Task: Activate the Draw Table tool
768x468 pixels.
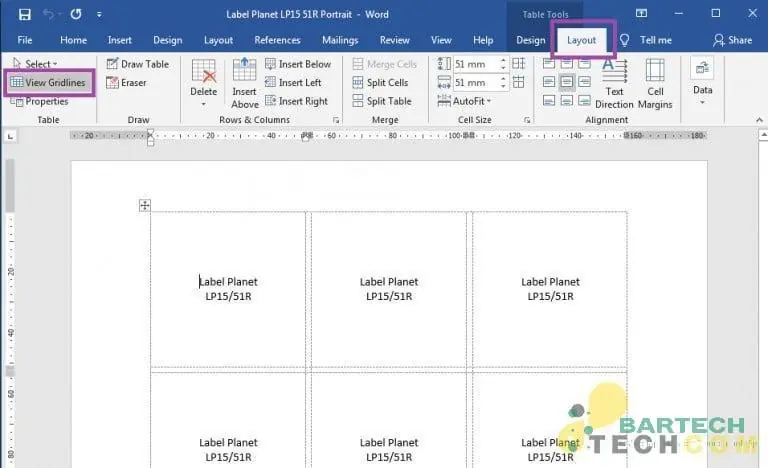Action: tap(138, 64)
